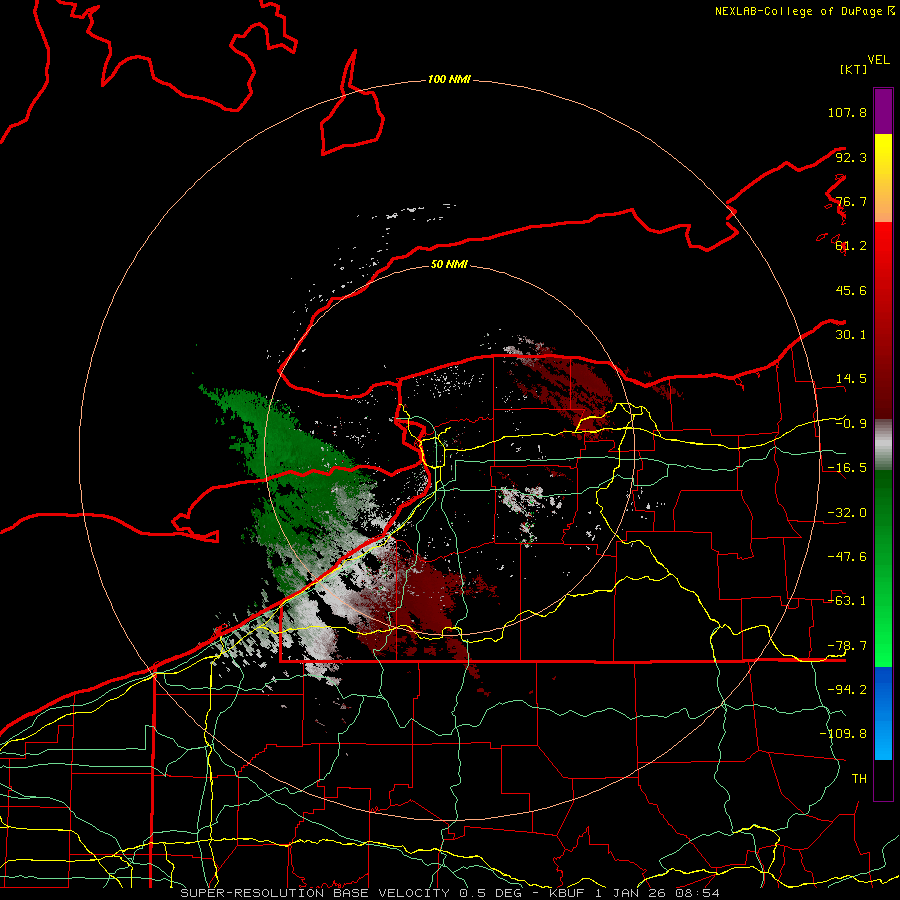The width and height of the screenshot is (900, 900).
Task: Click the VEL scale title
Action: (878, 59)
